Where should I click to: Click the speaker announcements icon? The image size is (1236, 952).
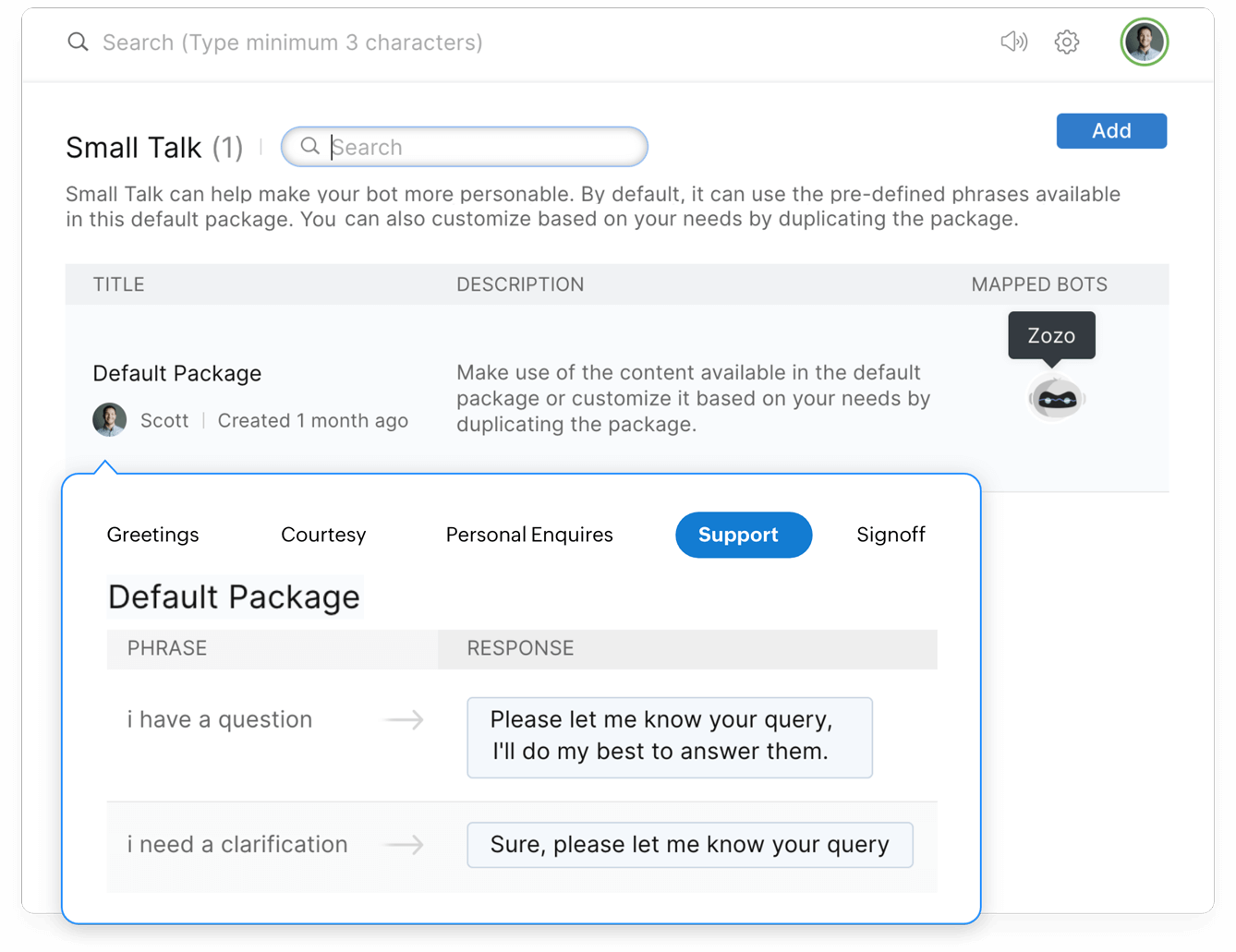pyautogui.click(x=1013, y=42)
